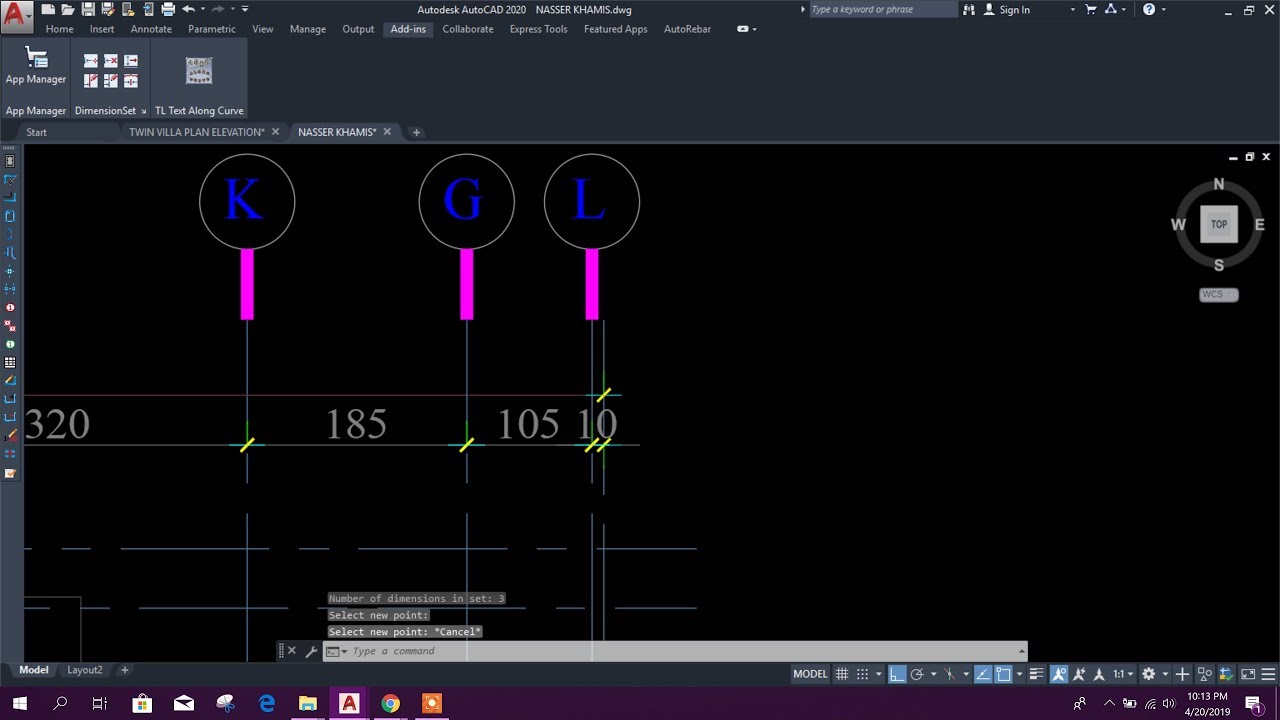Click the command line customize wrench icon
The height and width of the screenshot is (720, 1280).
(311, 651)
